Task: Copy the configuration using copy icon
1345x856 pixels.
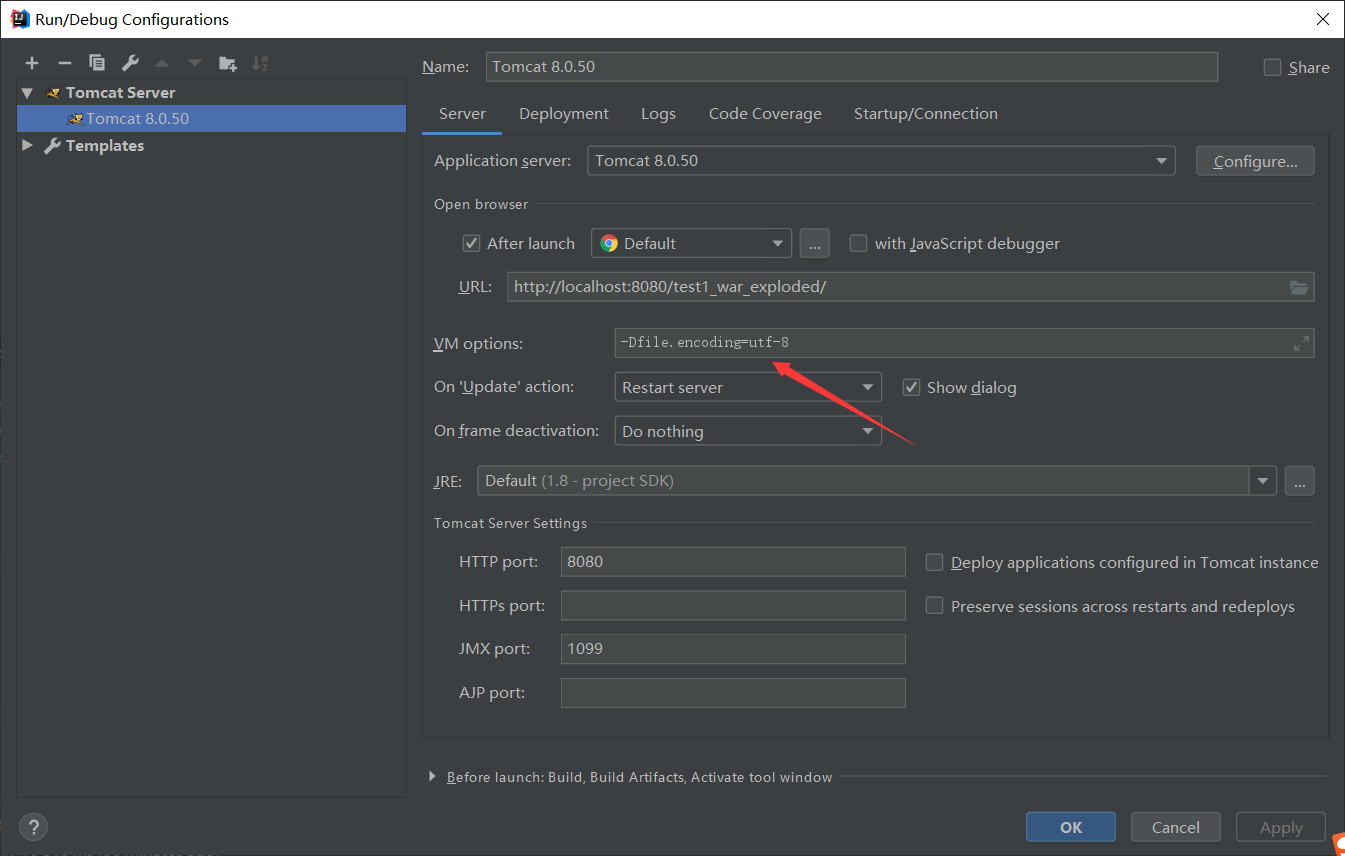Action: (x=97, y=63)
